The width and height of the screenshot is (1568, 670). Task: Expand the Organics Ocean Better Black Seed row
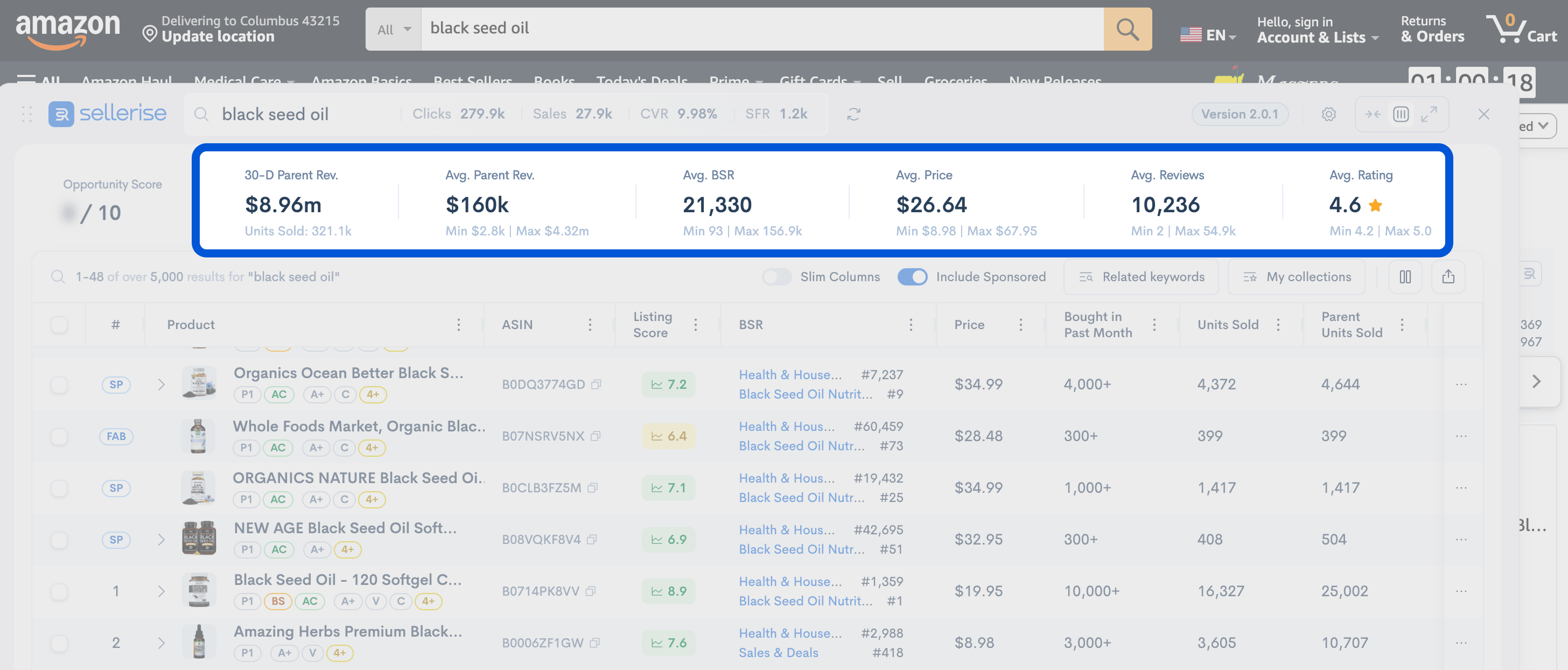tap(162, 385)
